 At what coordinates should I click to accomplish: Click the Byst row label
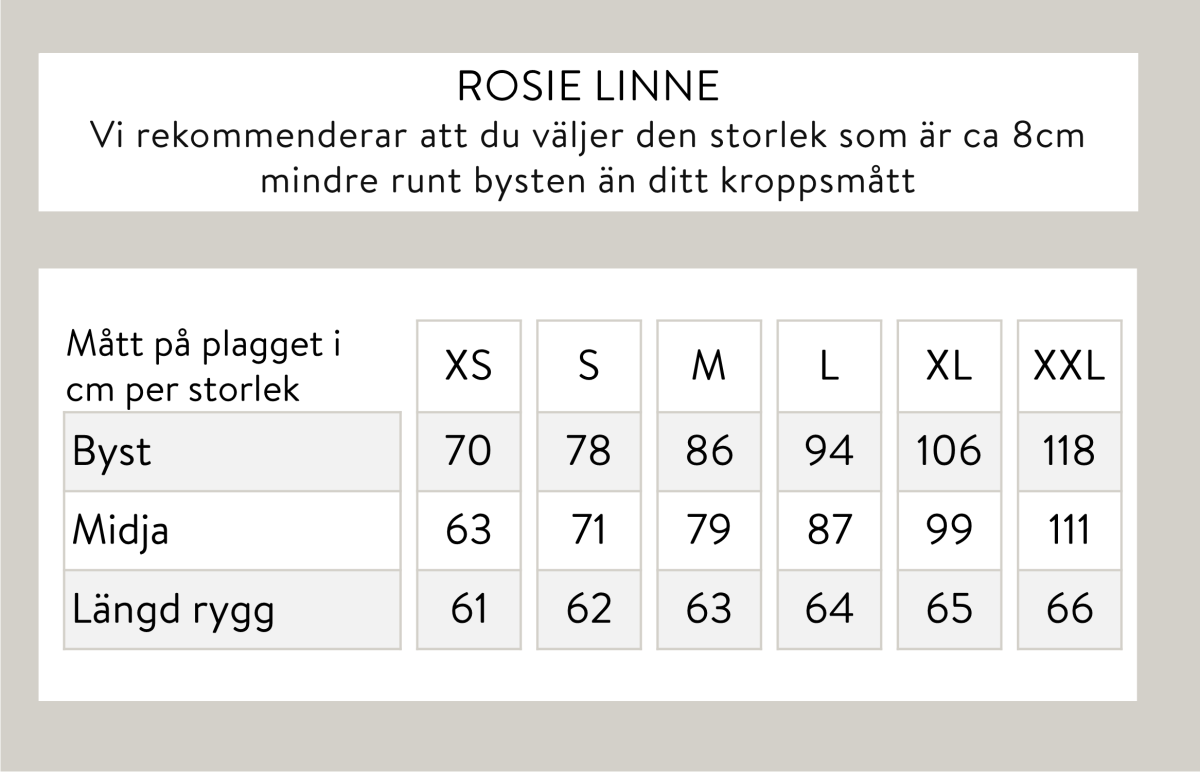pyautogui.click(x=112, y=451)
